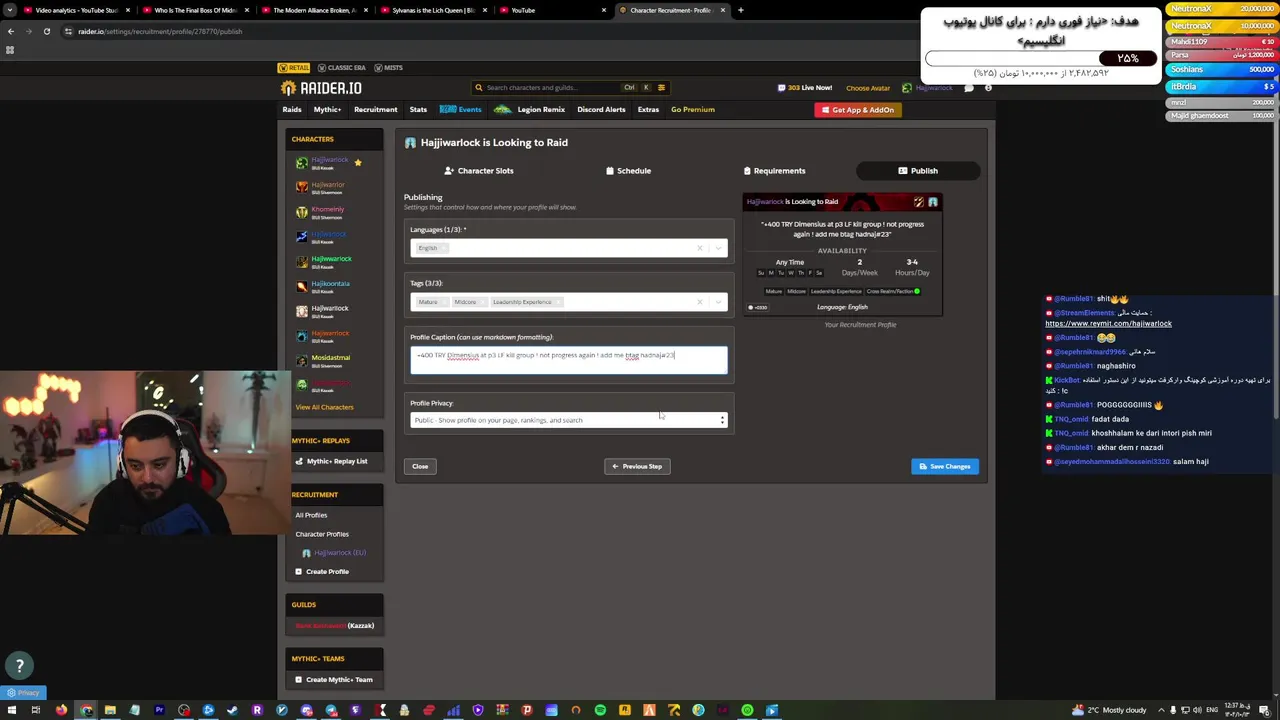
Task: Clear all selected languages
Action: 700,248
